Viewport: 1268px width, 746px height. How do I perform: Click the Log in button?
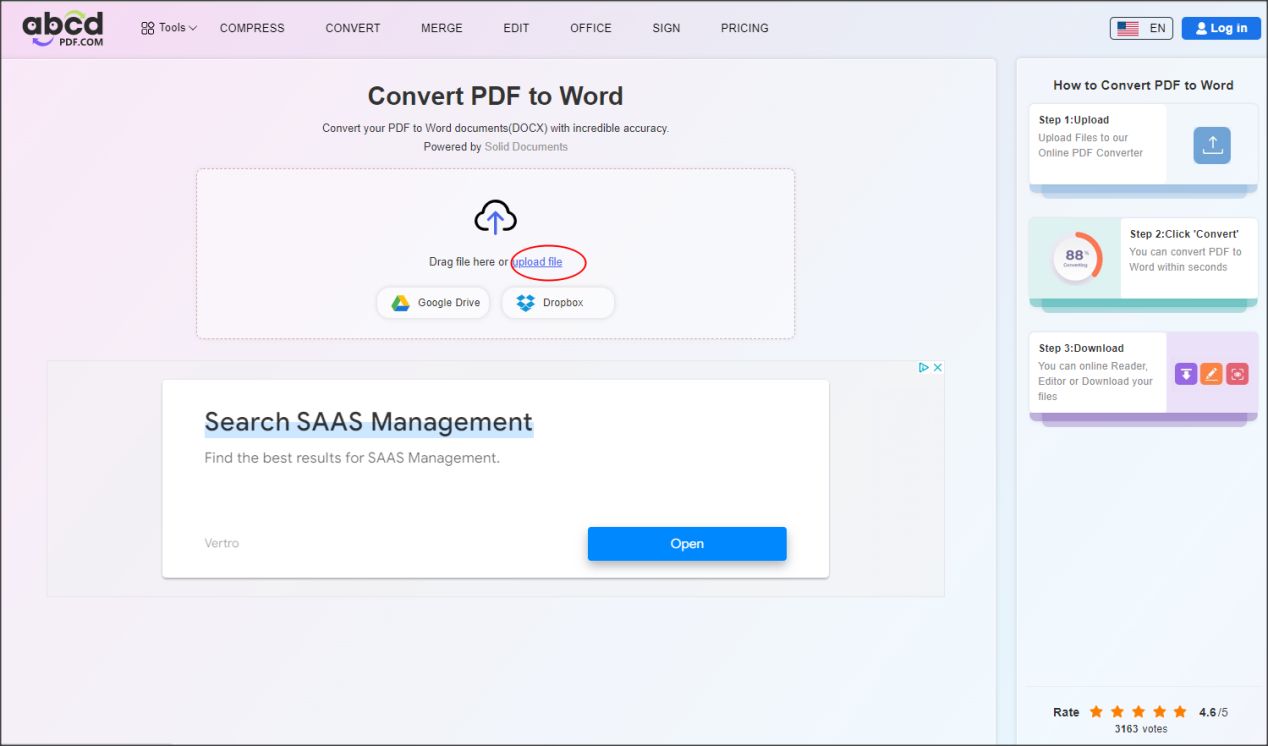[x=1221, y=28]
